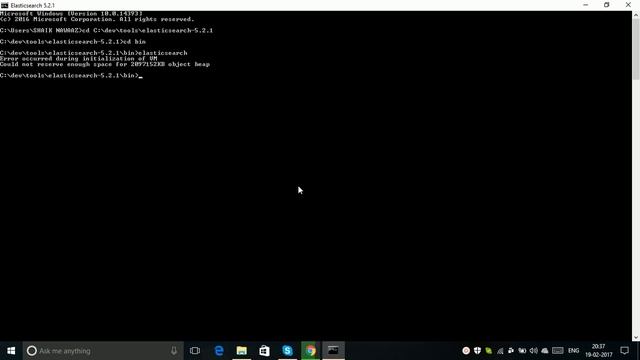Click the 'Could not reserve enough space' line

pyautogui.click(x=105, y=64)
